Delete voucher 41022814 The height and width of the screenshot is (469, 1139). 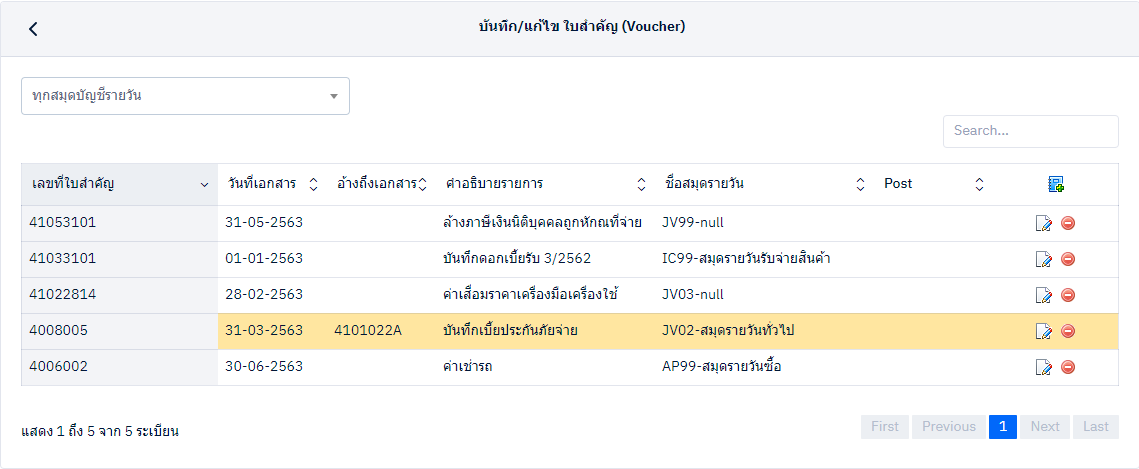pos(1068,295)
